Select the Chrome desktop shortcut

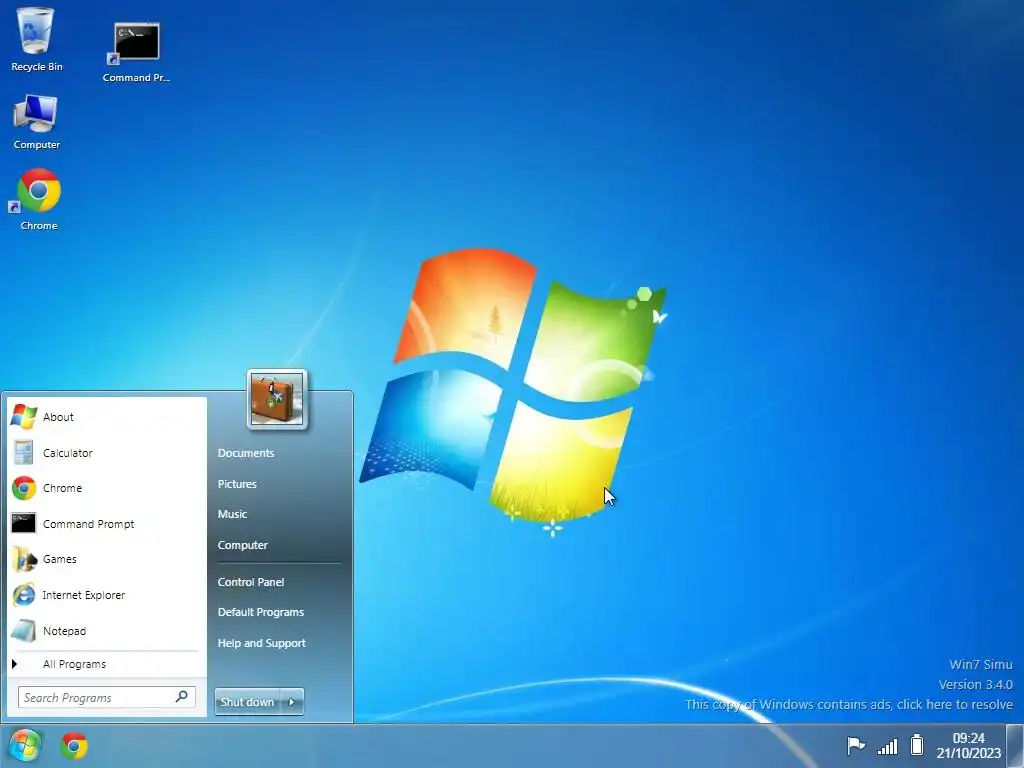pyautogui.click(x=39, y=199)
